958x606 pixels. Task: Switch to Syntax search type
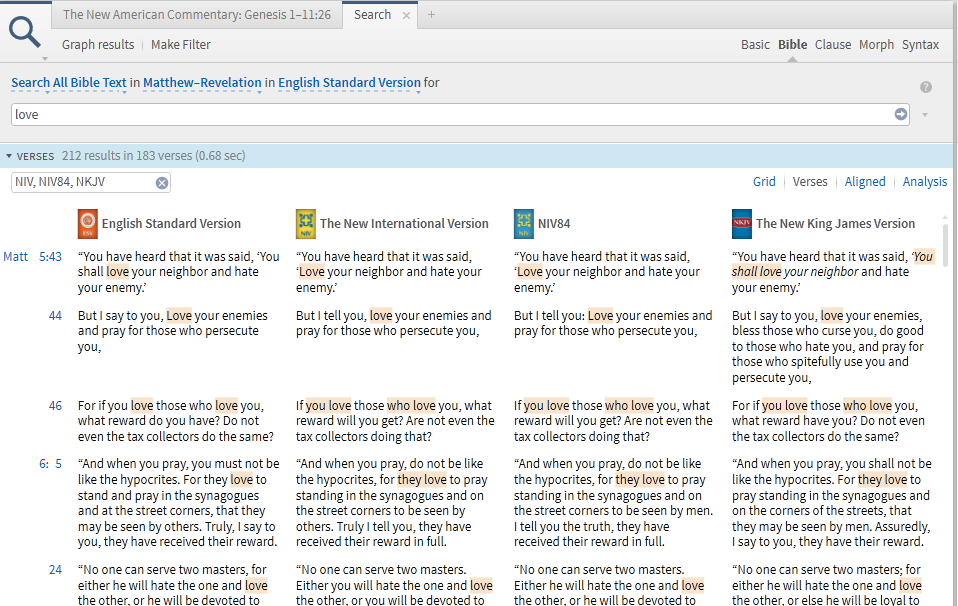coord(920,45)
